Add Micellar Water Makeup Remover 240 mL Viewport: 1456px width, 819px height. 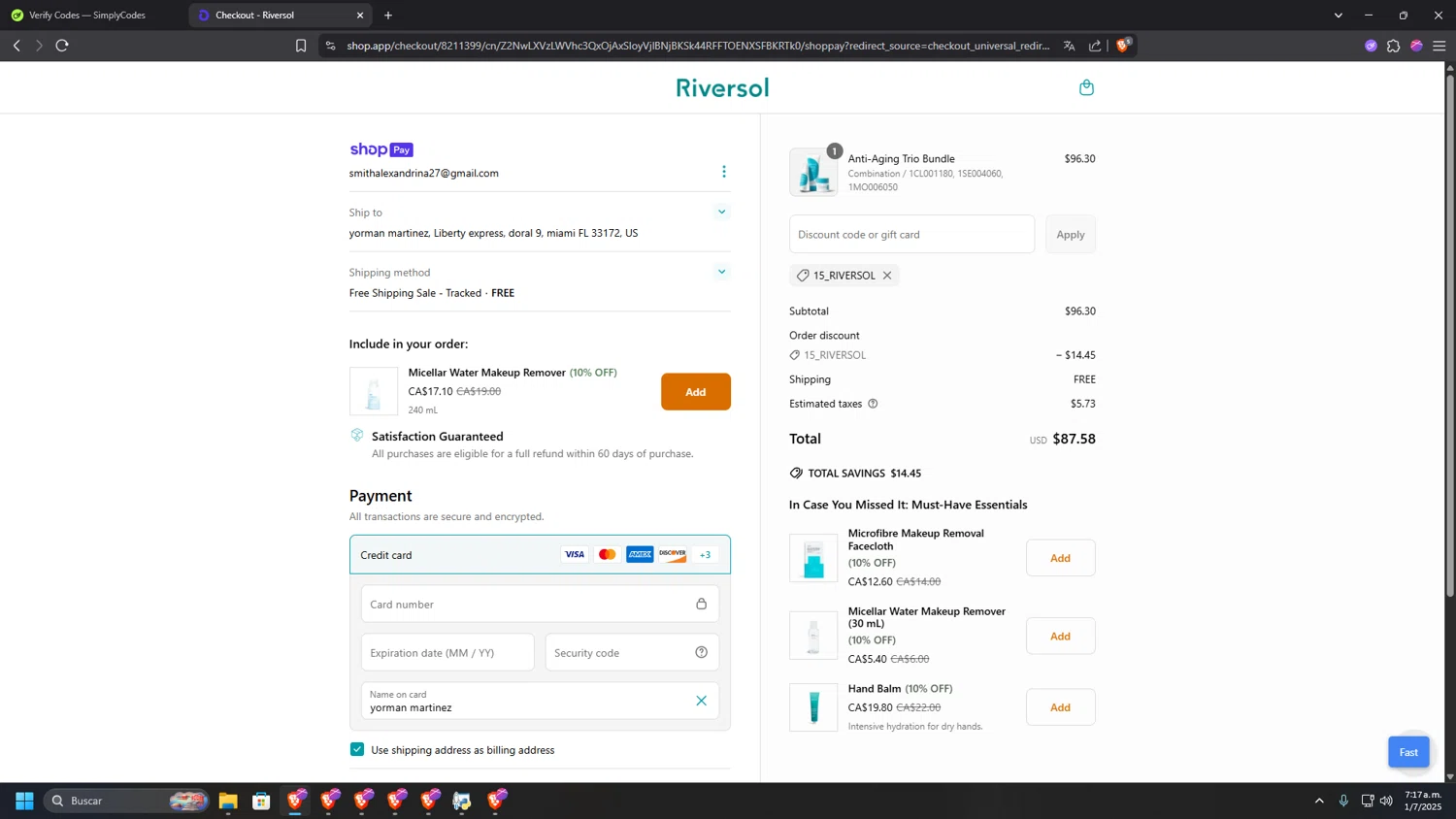coord(695,392)
